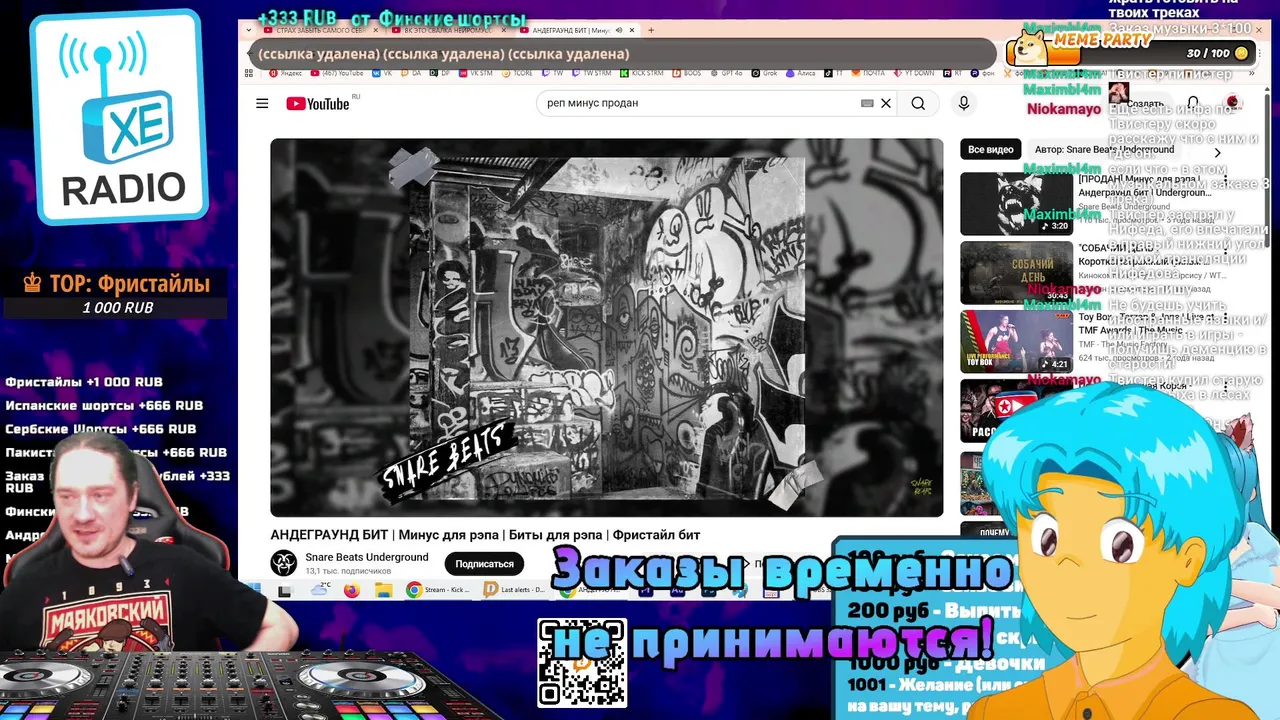Open the ПОЧТА bookmark
The height and width of the screenshot is (720, 1280).
[x=868, y=72]
